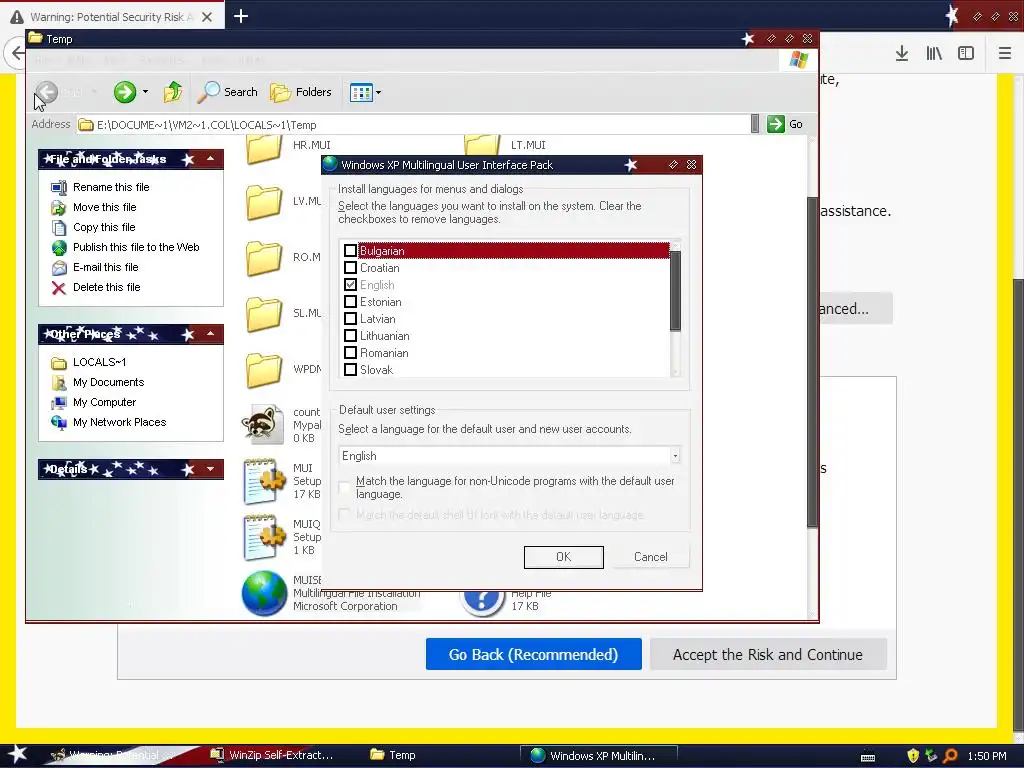The height and width of the screenshot is (768, 1024).
Task: Close the Warning: Potential Security Risk tab
Action: (x=207, y=17)
